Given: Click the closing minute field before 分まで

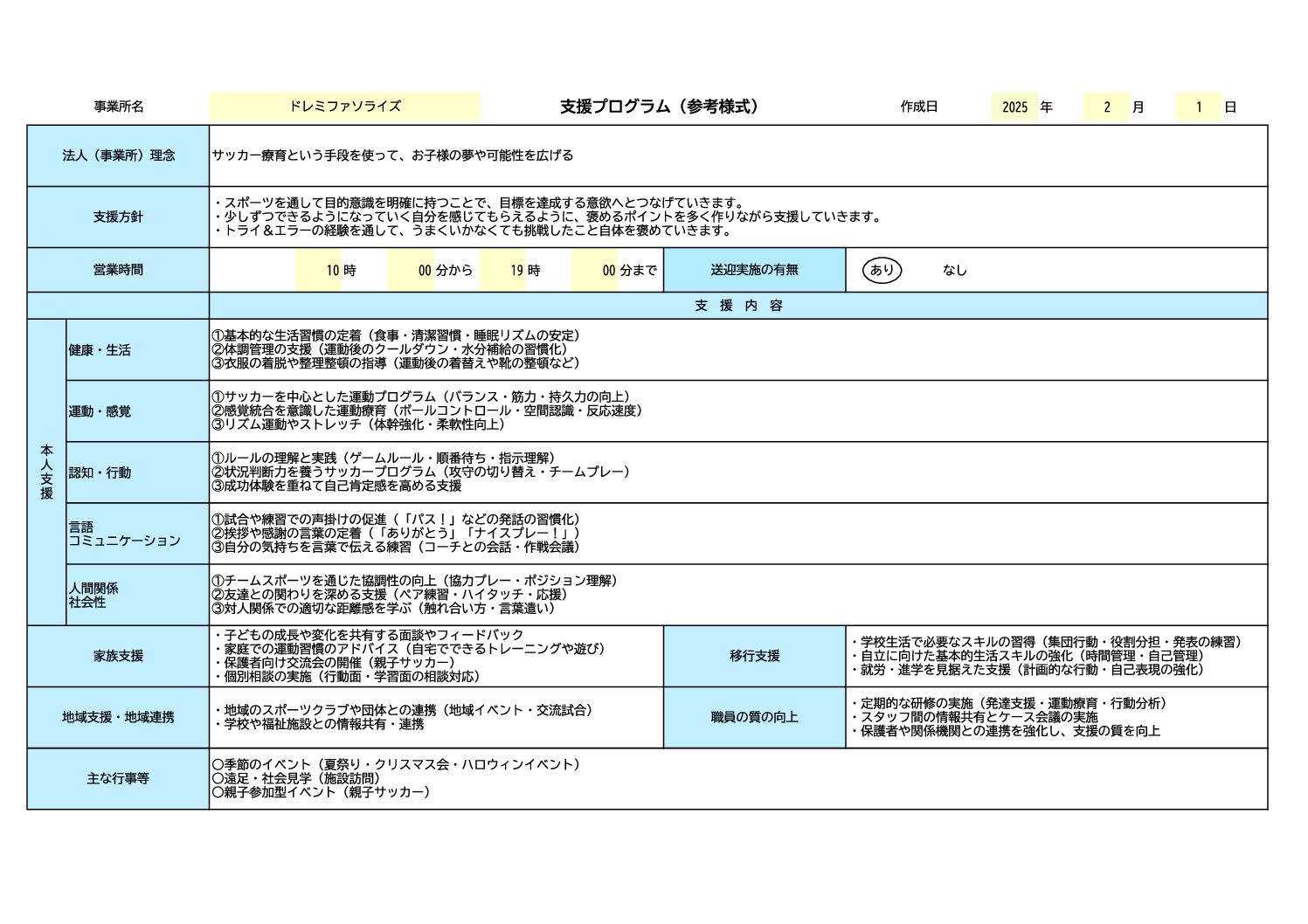Looking at the screenshot, I should [595, 270].
